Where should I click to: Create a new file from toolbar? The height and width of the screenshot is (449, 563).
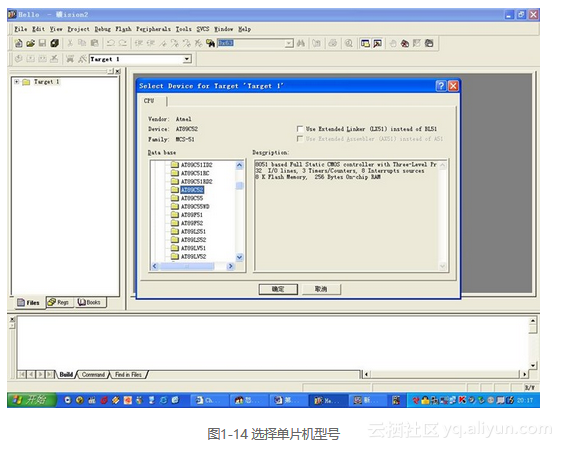(x=18, y=43)
